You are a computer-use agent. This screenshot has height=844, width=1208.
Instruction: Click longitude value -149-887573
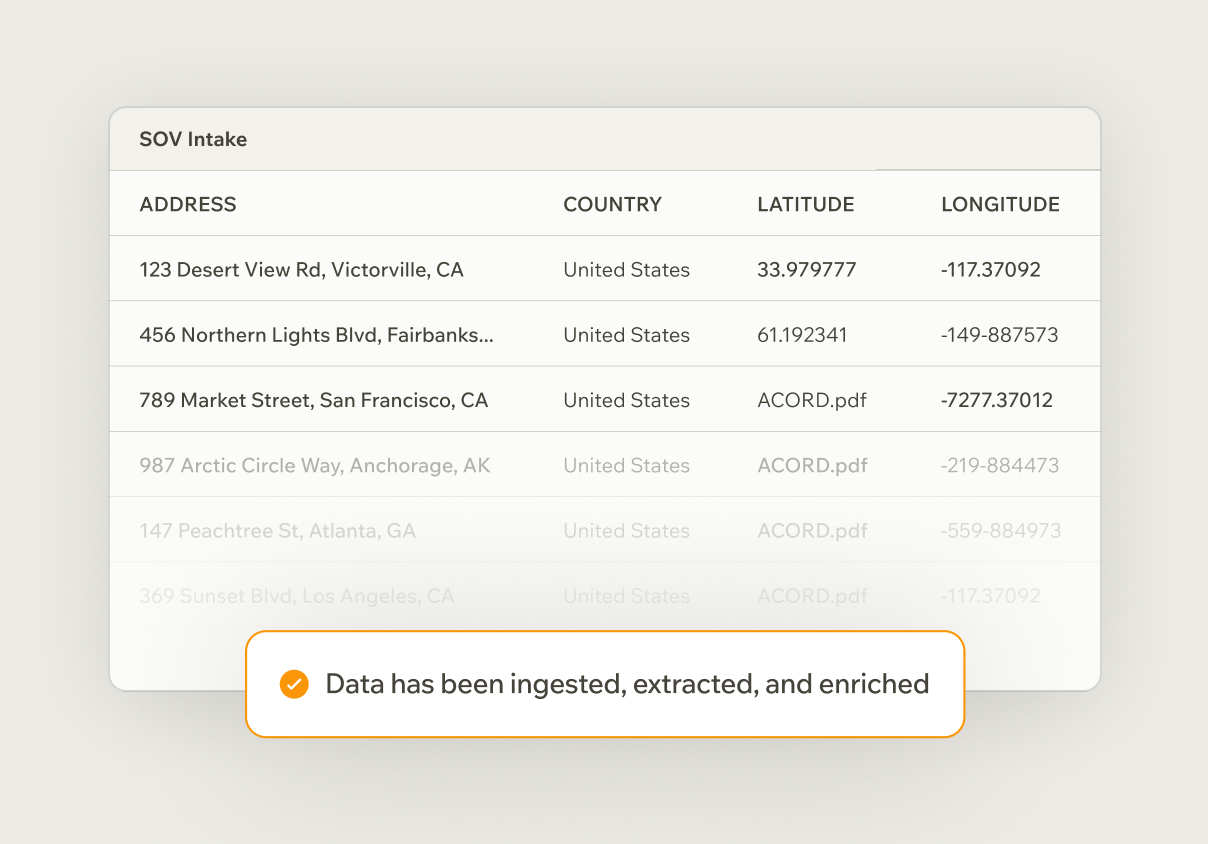coord(999,335)
